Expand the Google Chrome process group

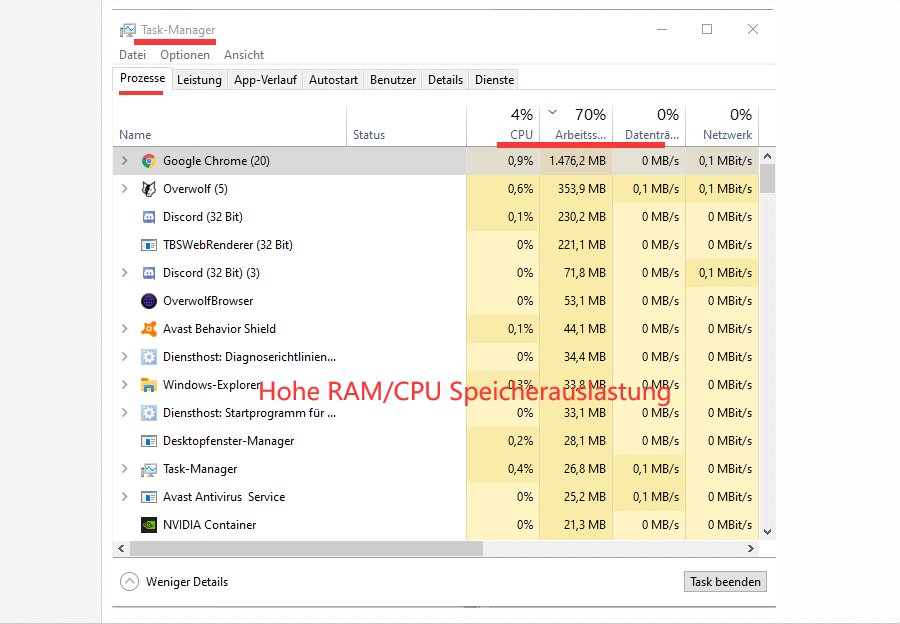[124, 160]
